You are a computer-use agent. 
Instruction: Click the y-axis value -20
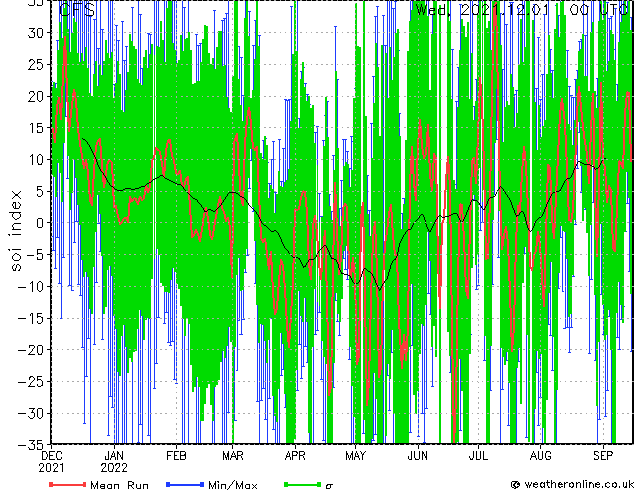(32, 350)
